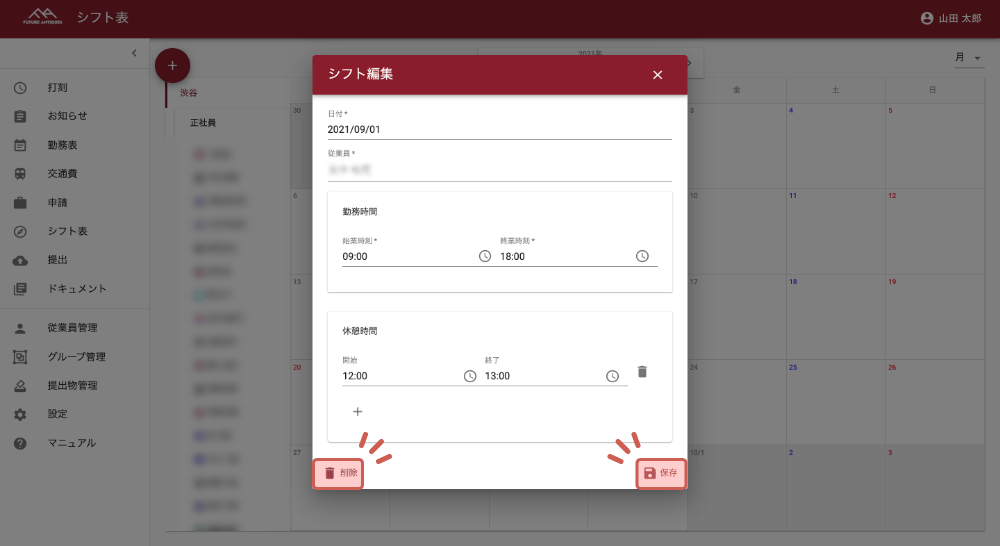The image size is (1000, 546).
Task: Click the 始業時刻 field showing 09:00
Action: pos(405,257)
